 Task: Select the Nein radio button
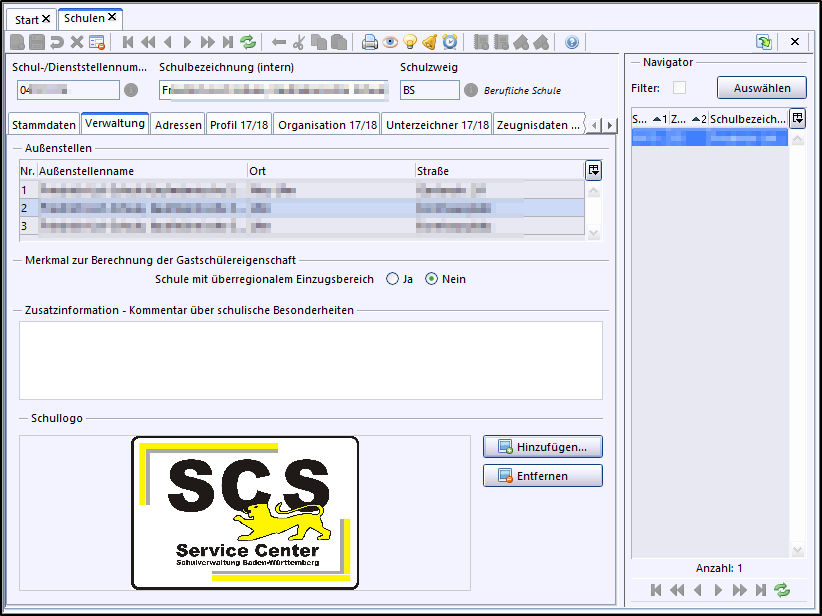(x=432, y=279)
